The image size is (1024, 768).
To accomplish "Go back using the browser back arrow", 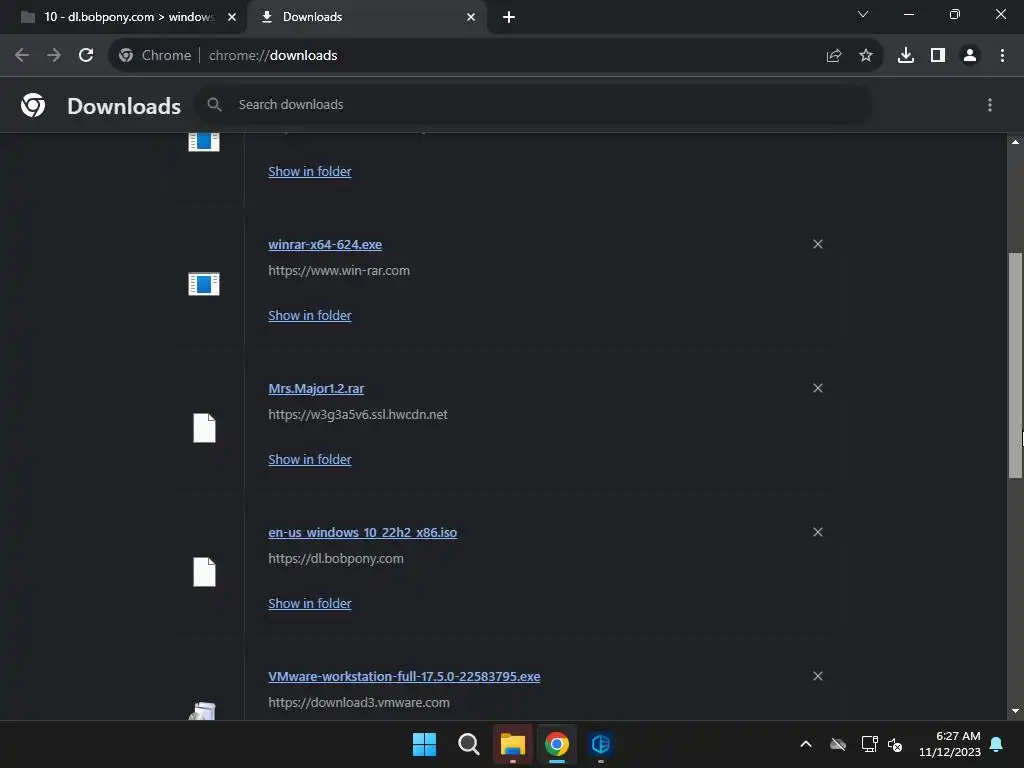I will tap(22, 56).
